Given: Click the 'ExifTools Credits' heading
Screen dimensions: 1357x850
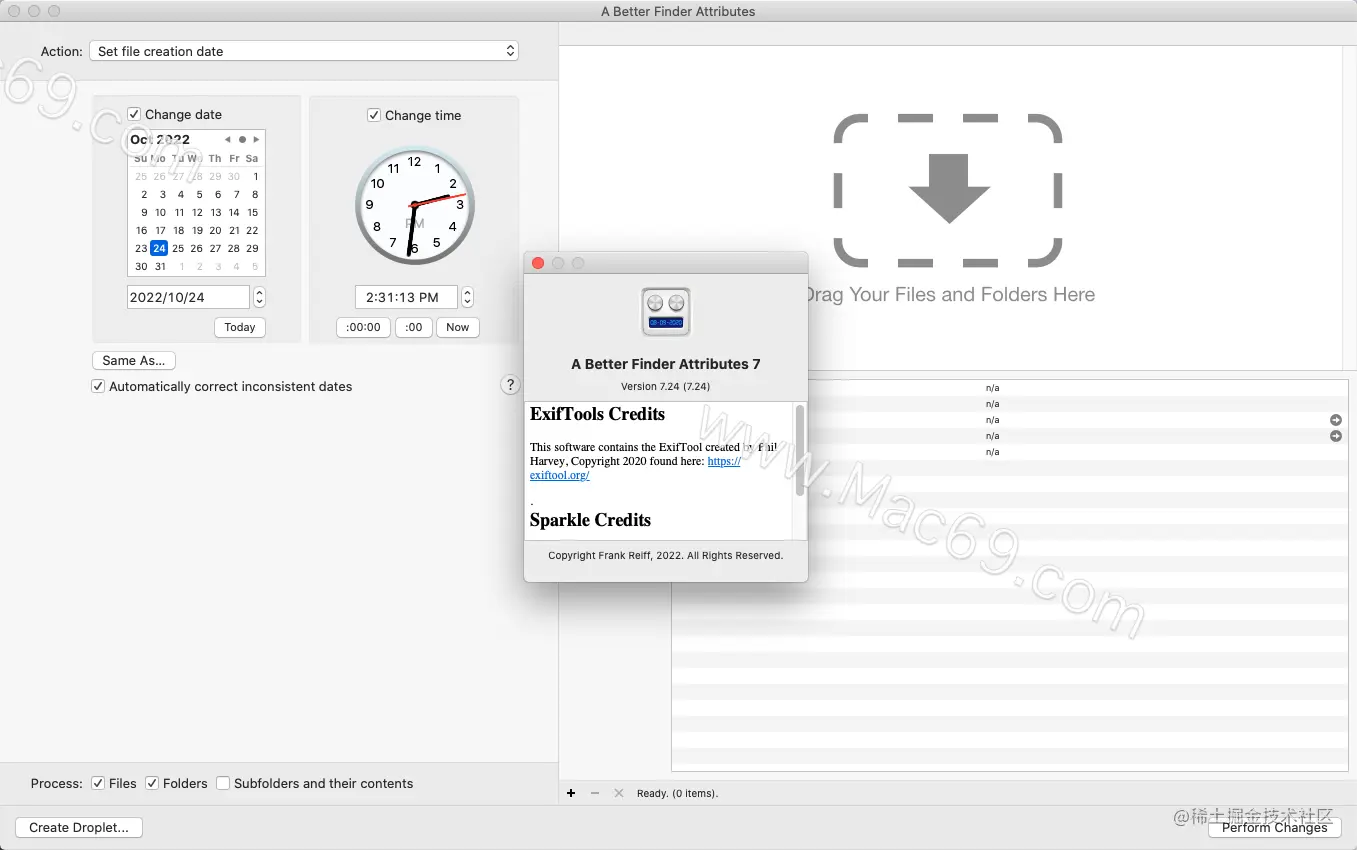Looking at the screenshot, I should (597, 414).
